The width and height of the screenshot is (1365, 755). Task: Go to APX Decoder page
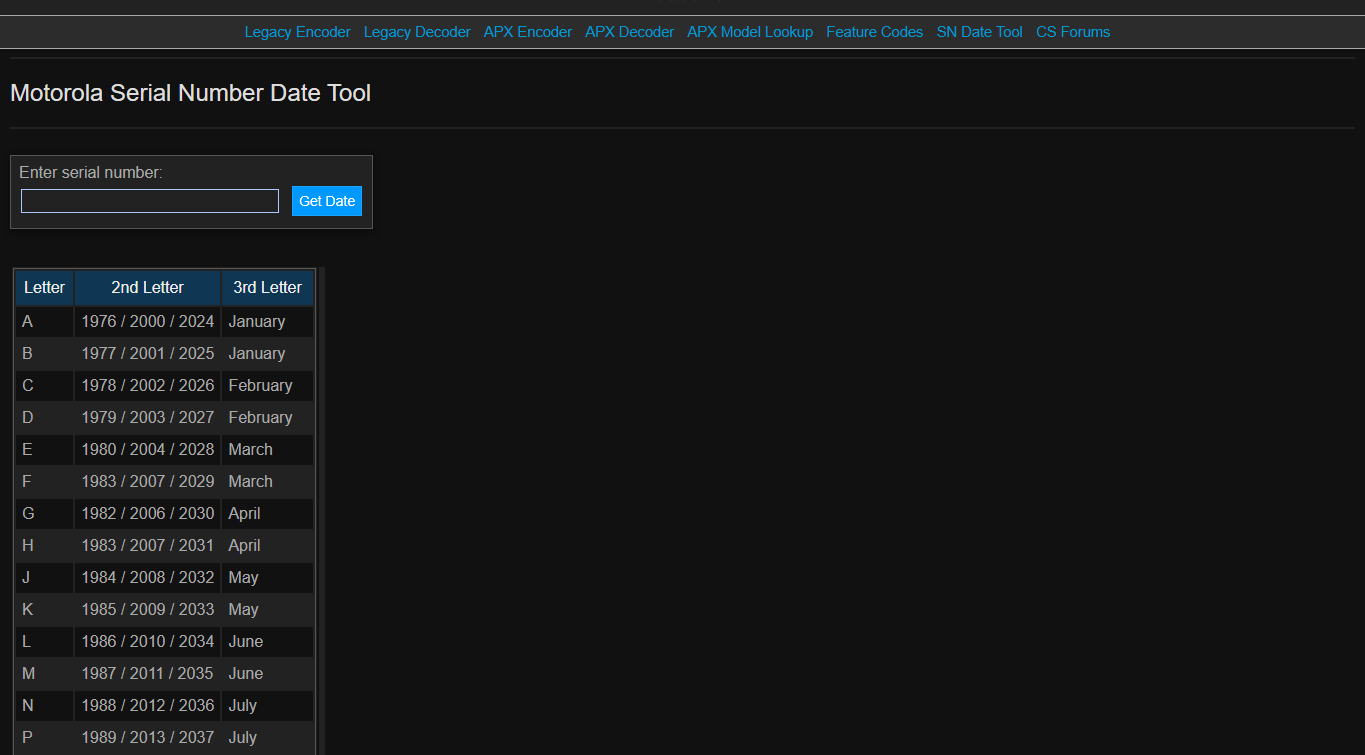tap(630, 32)
